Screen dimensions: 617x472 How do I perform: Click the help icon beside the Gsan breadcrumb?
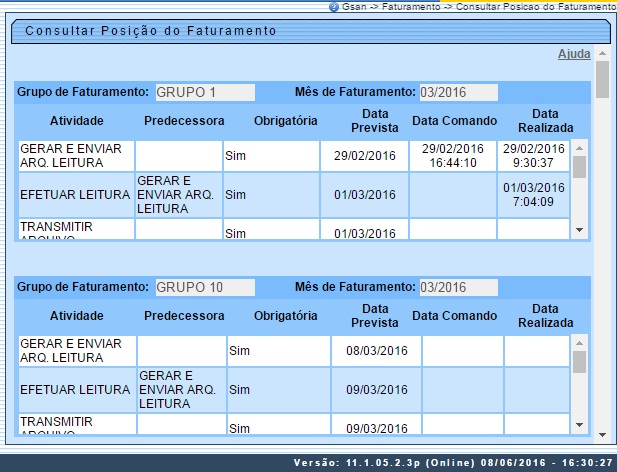334,7
